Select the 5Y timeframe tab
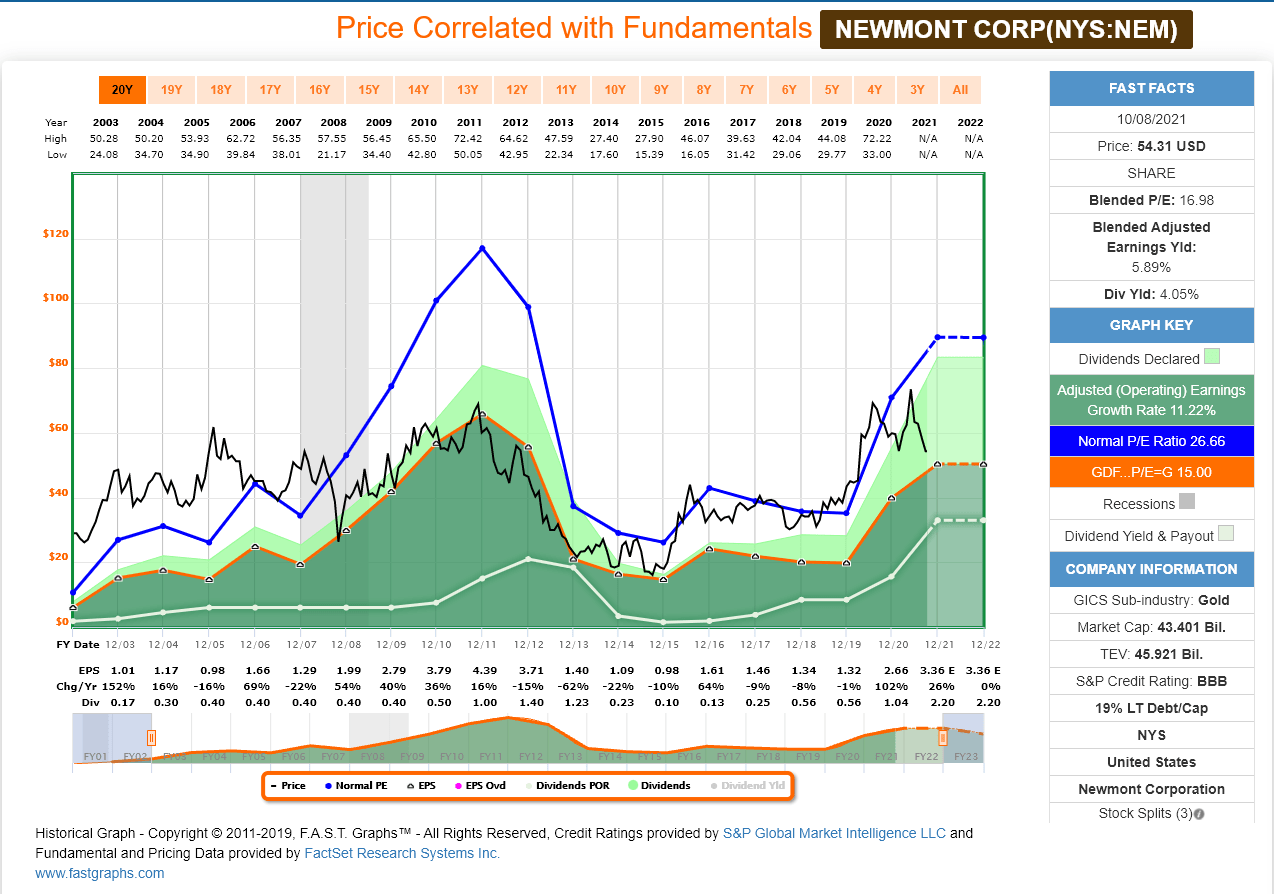The image size is (1280, 894). point(831,90)
